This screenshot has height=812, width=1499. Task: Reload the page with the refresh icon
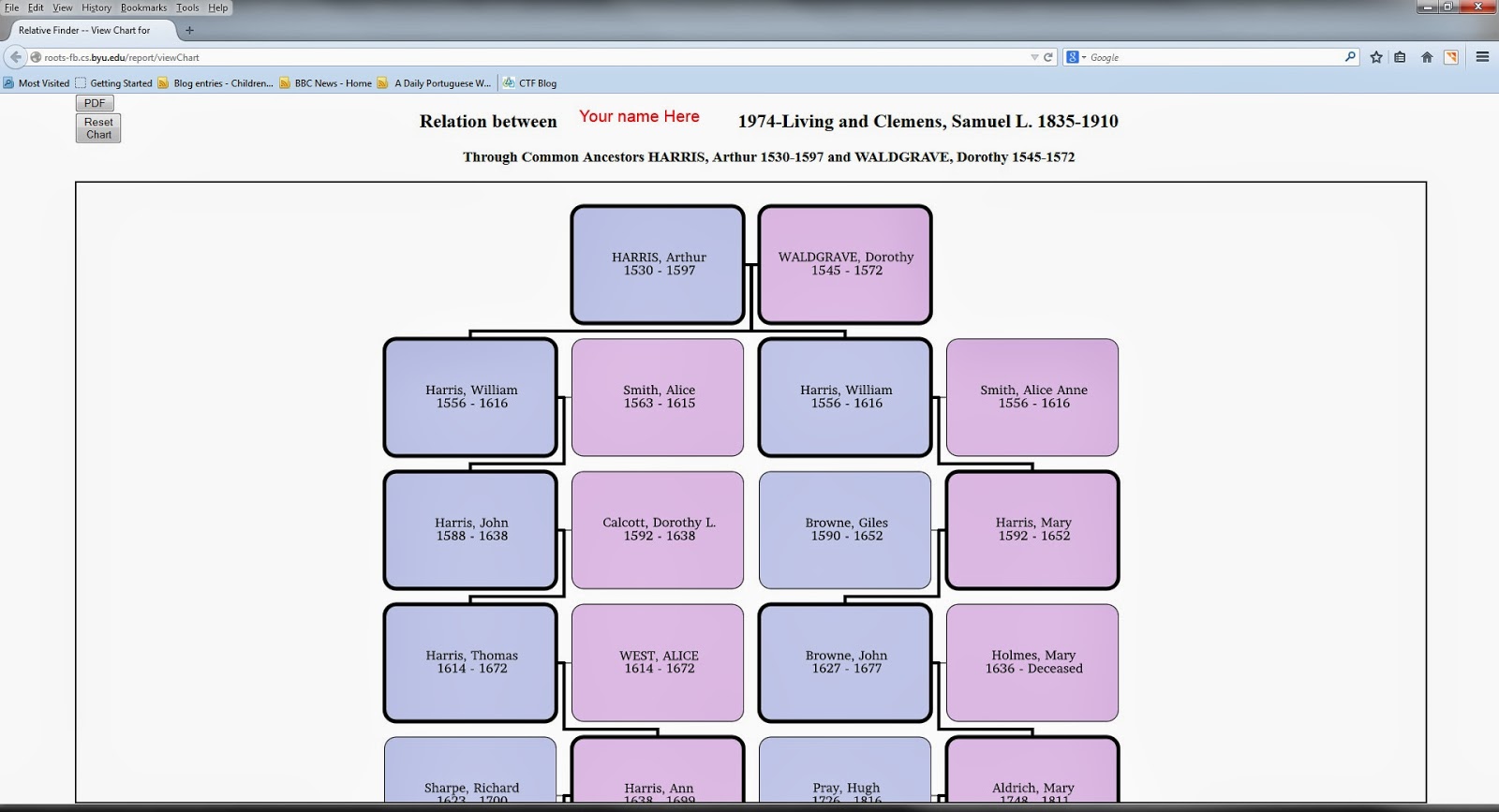pyautogui.click(x=1048, y=57)
